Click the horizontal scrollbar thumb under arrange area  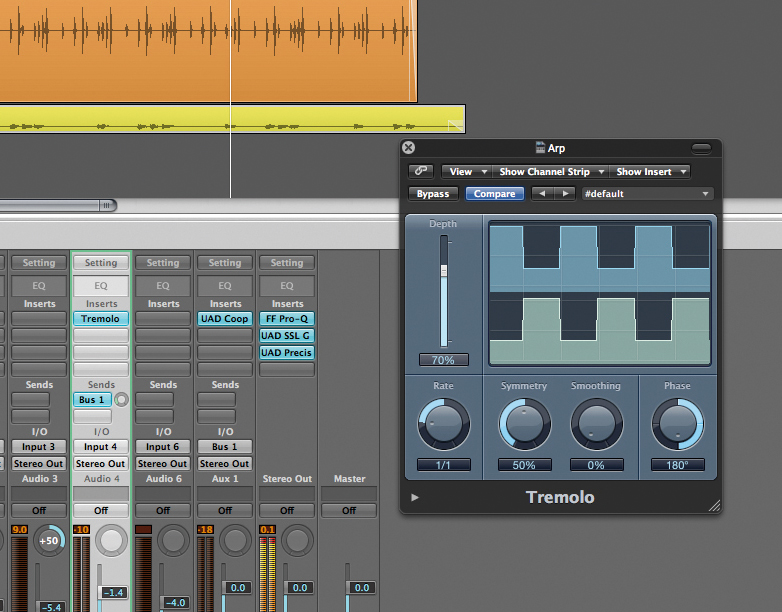[58, 205]
